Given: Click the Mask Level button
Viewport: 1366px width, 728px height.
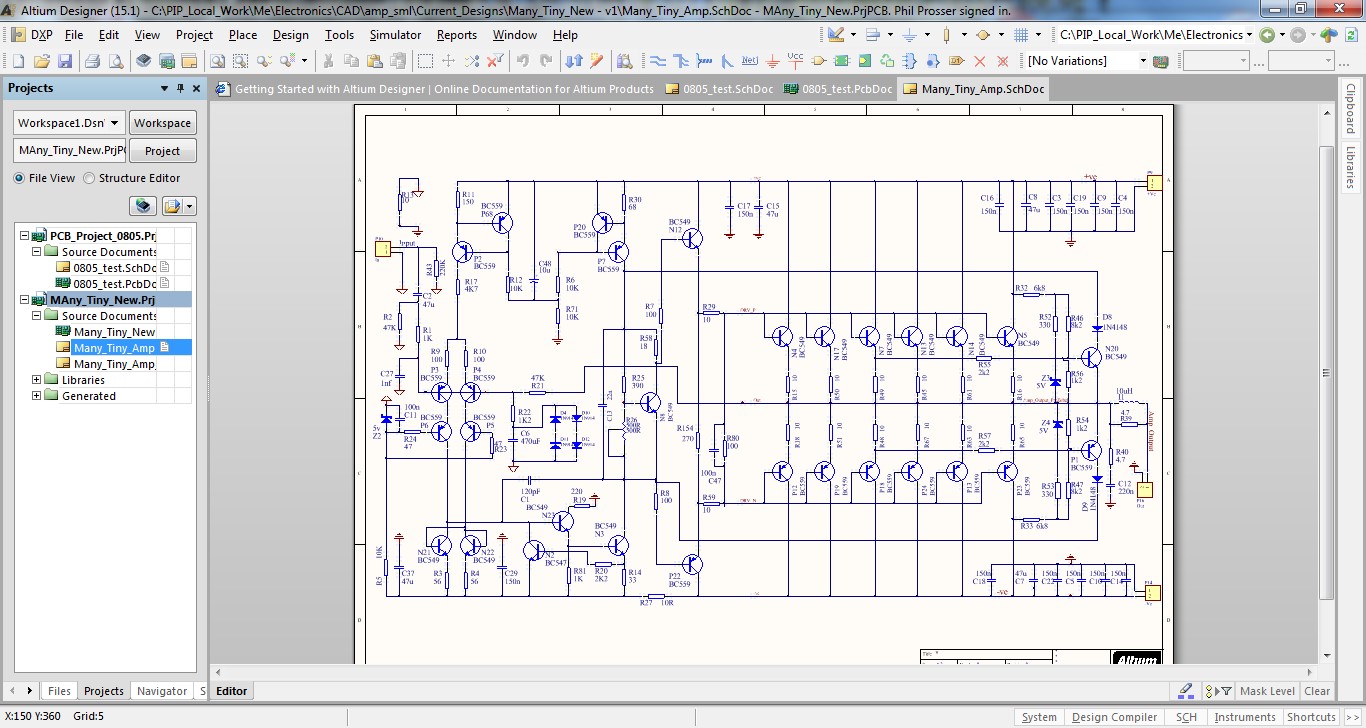Looking at the screenshot, I should (x=1267, y=691).
